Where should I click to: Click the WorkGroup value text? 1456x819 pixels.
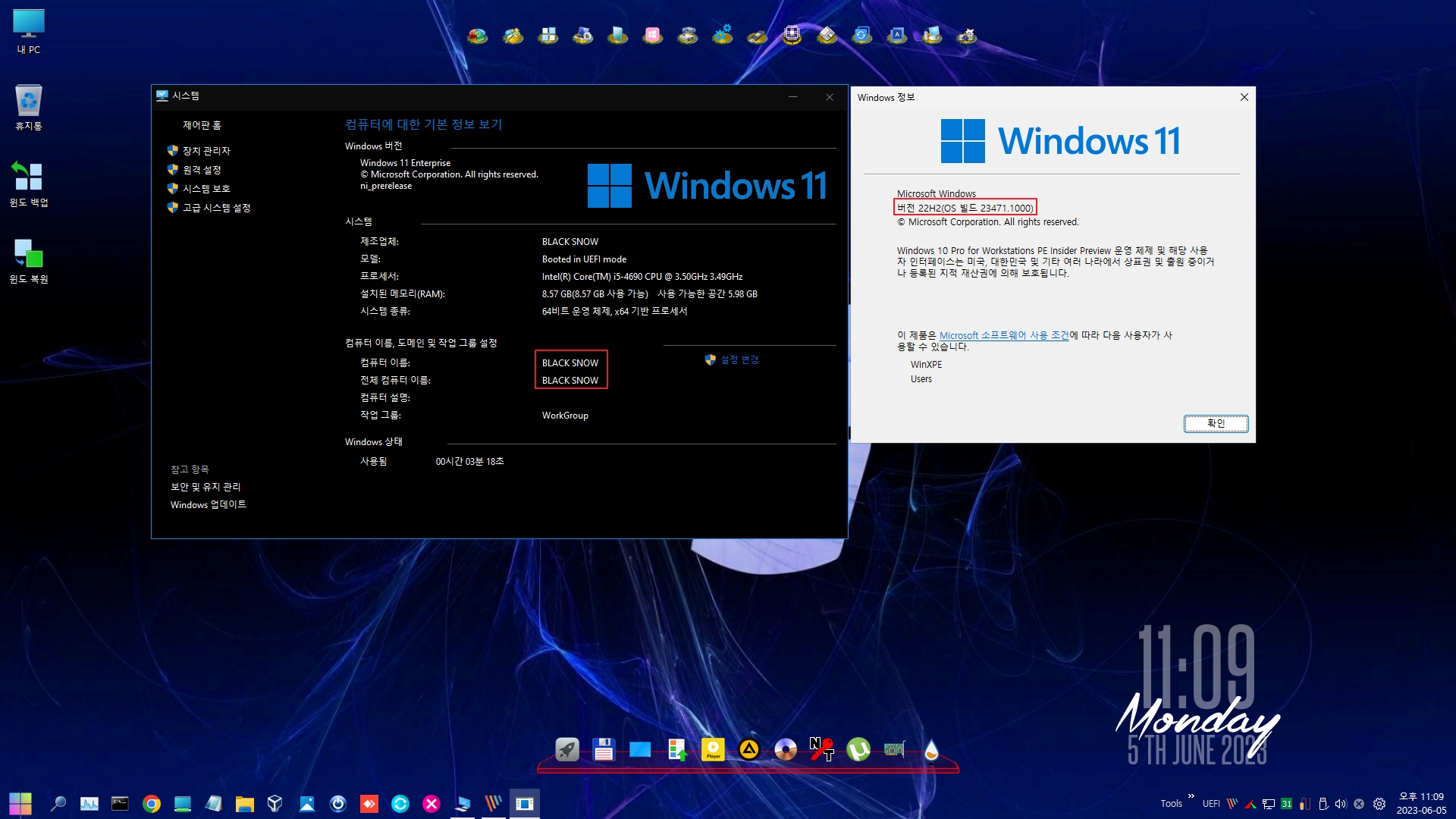click(x=565, y=416)
